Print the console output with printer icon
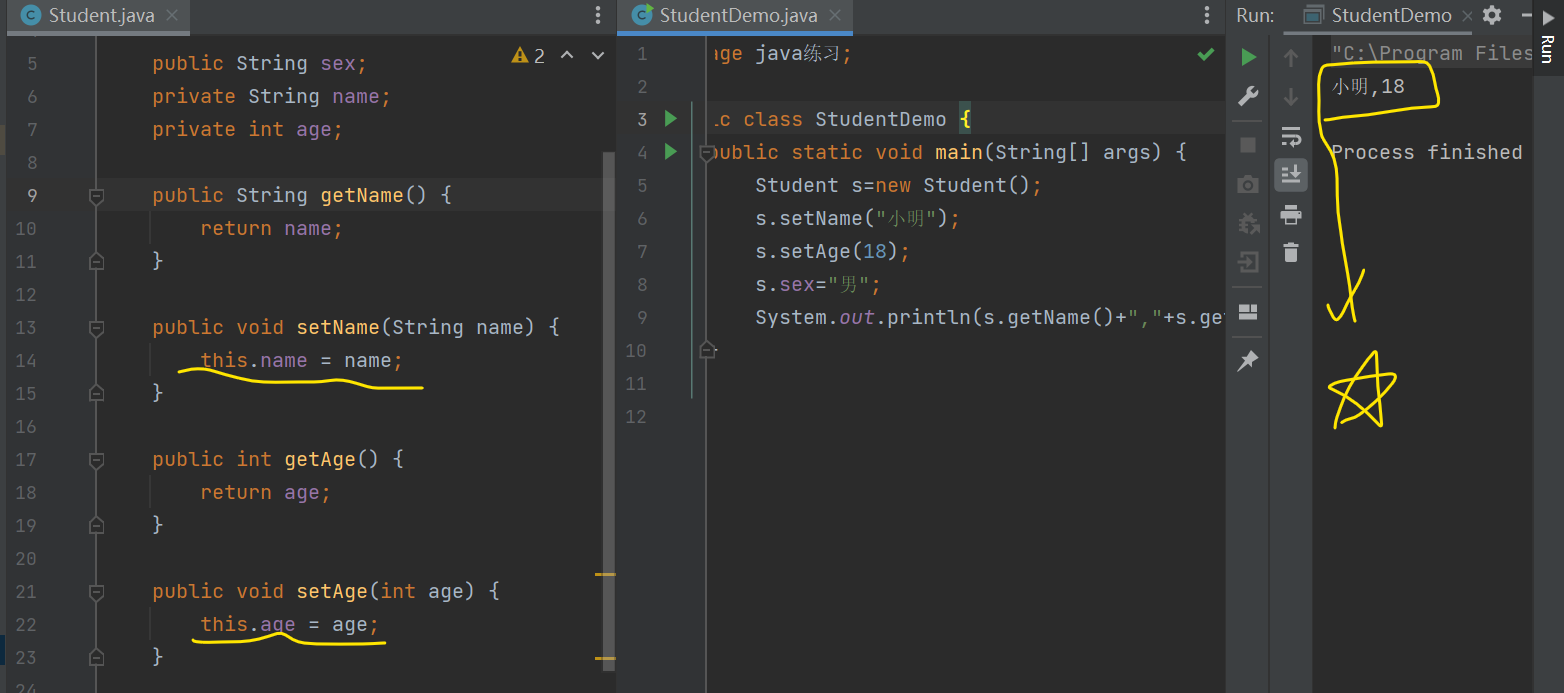 coord(1291,214)
